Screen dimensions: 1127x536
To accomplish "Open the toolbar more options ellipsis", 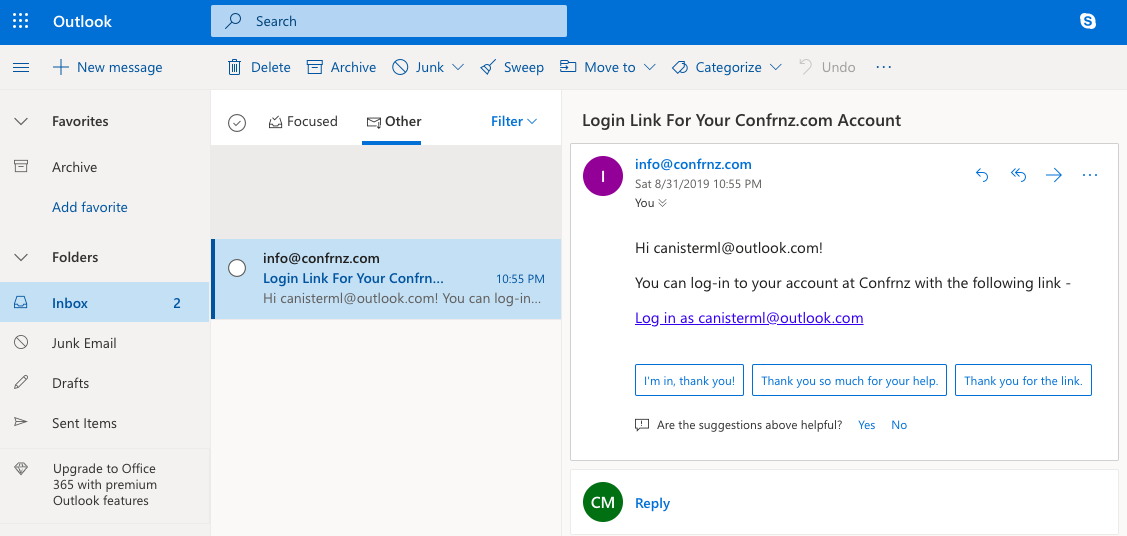I will [x=884, y=68].
